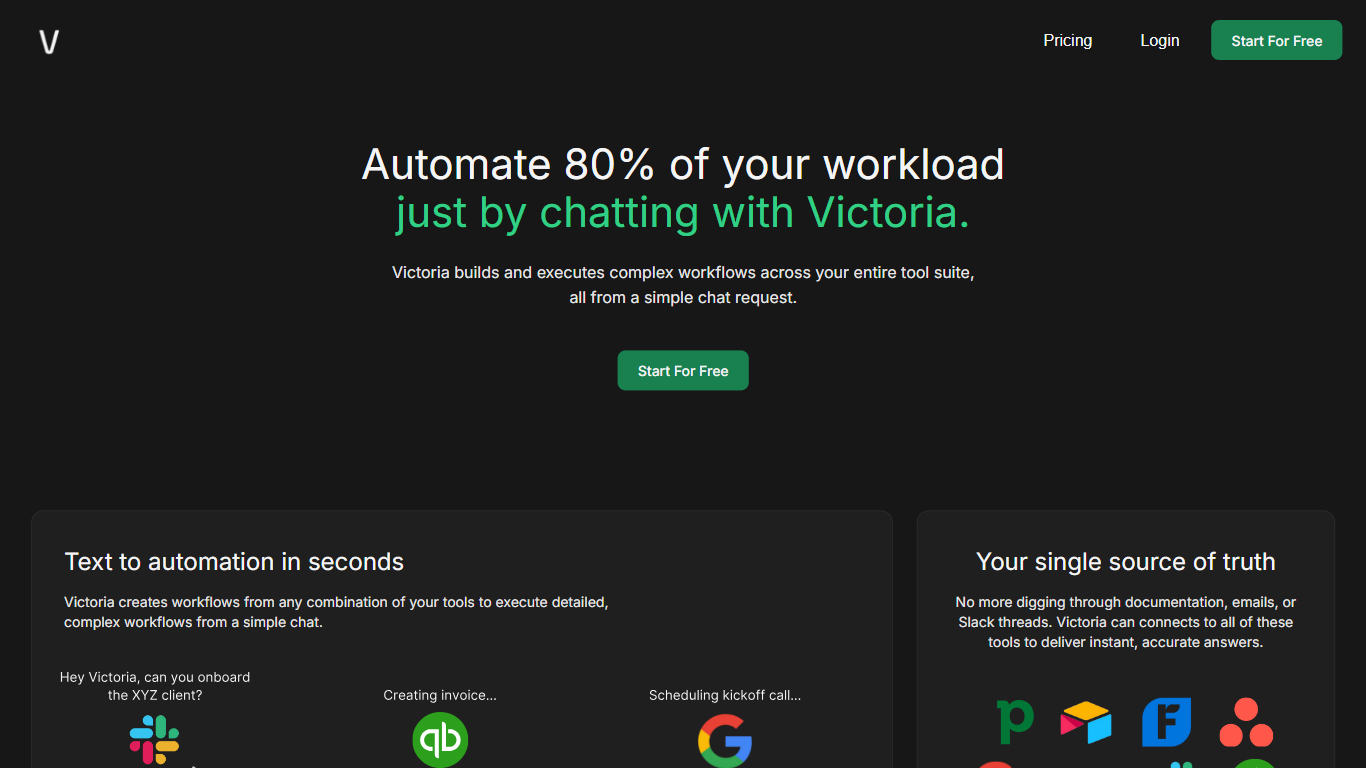Click the Airtable logo icon
The image size is (1366, 768).
click(1086, 722)
